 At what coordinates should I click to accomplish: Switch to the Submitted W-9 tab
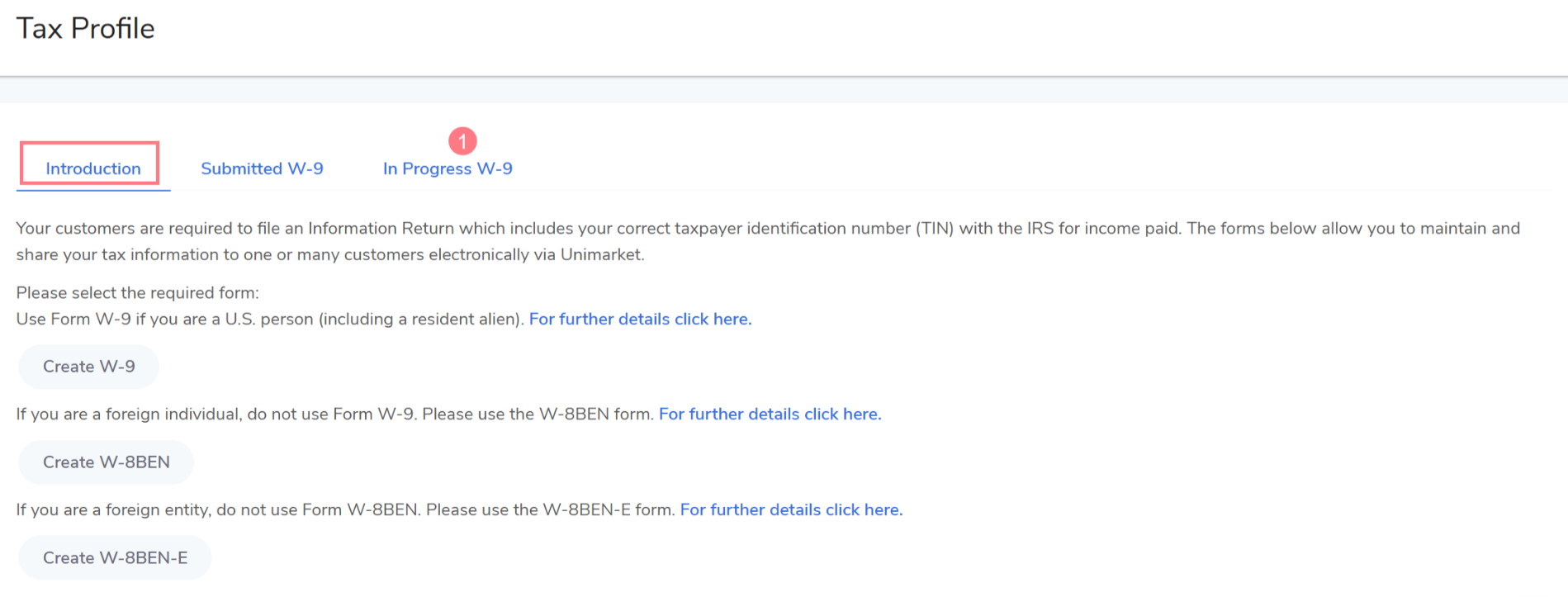coord(262,168)
